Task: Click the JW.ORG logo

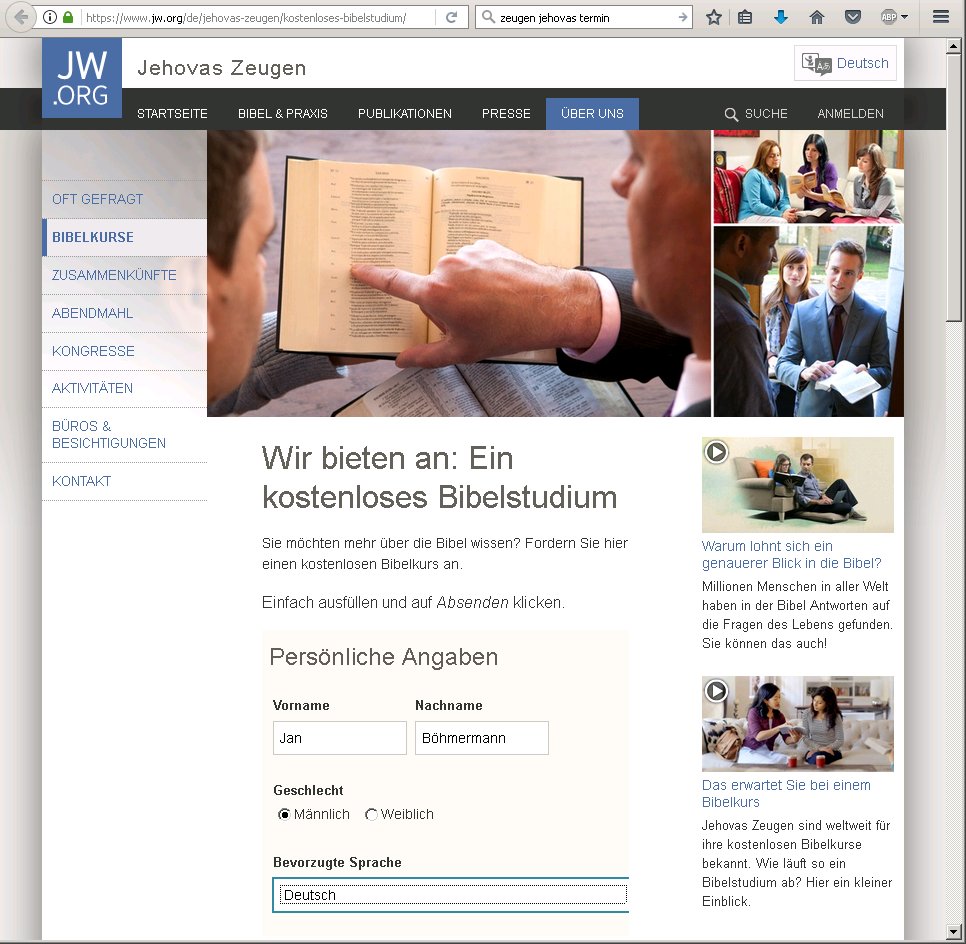Action: pos(82,78)
